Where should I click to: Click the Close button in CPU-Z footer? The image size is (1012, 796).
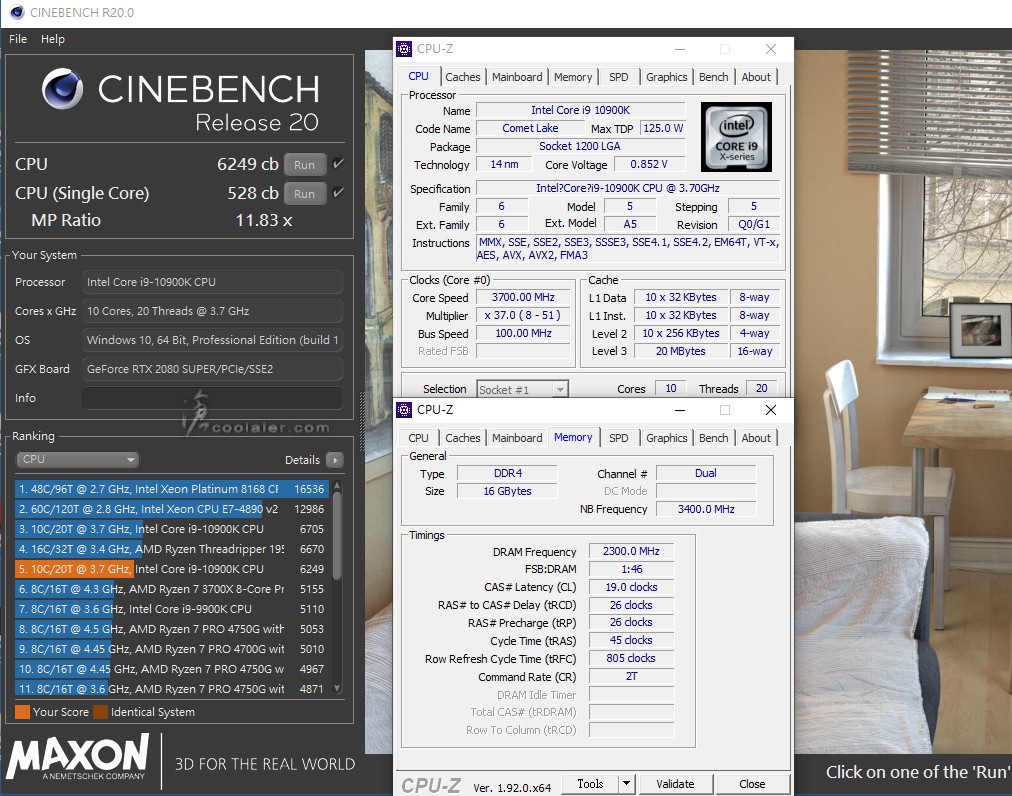coord(752,784)
